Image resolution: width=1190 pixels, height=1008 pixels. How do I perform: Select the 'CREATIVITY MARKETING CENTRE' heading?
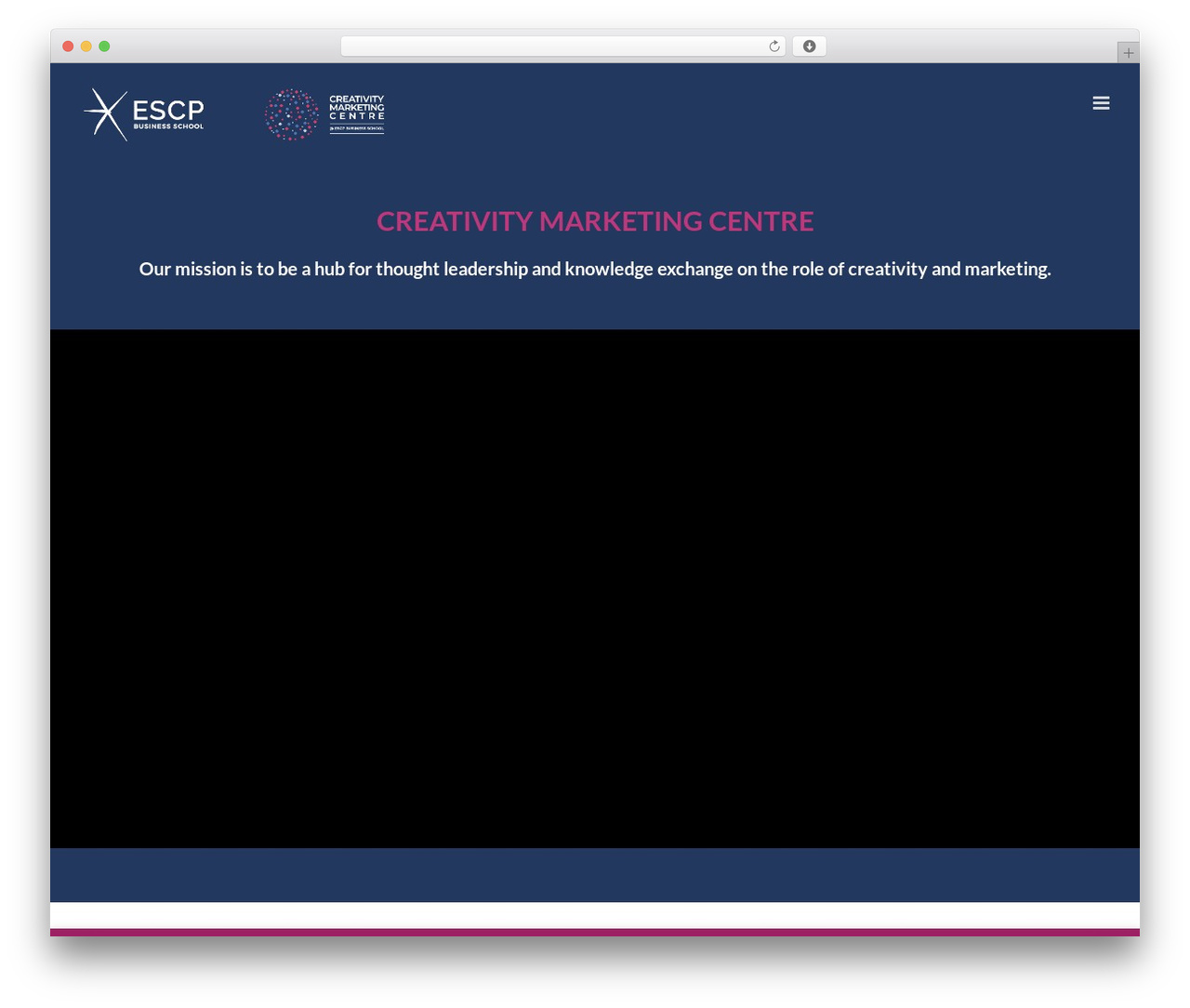pos(595,221)
